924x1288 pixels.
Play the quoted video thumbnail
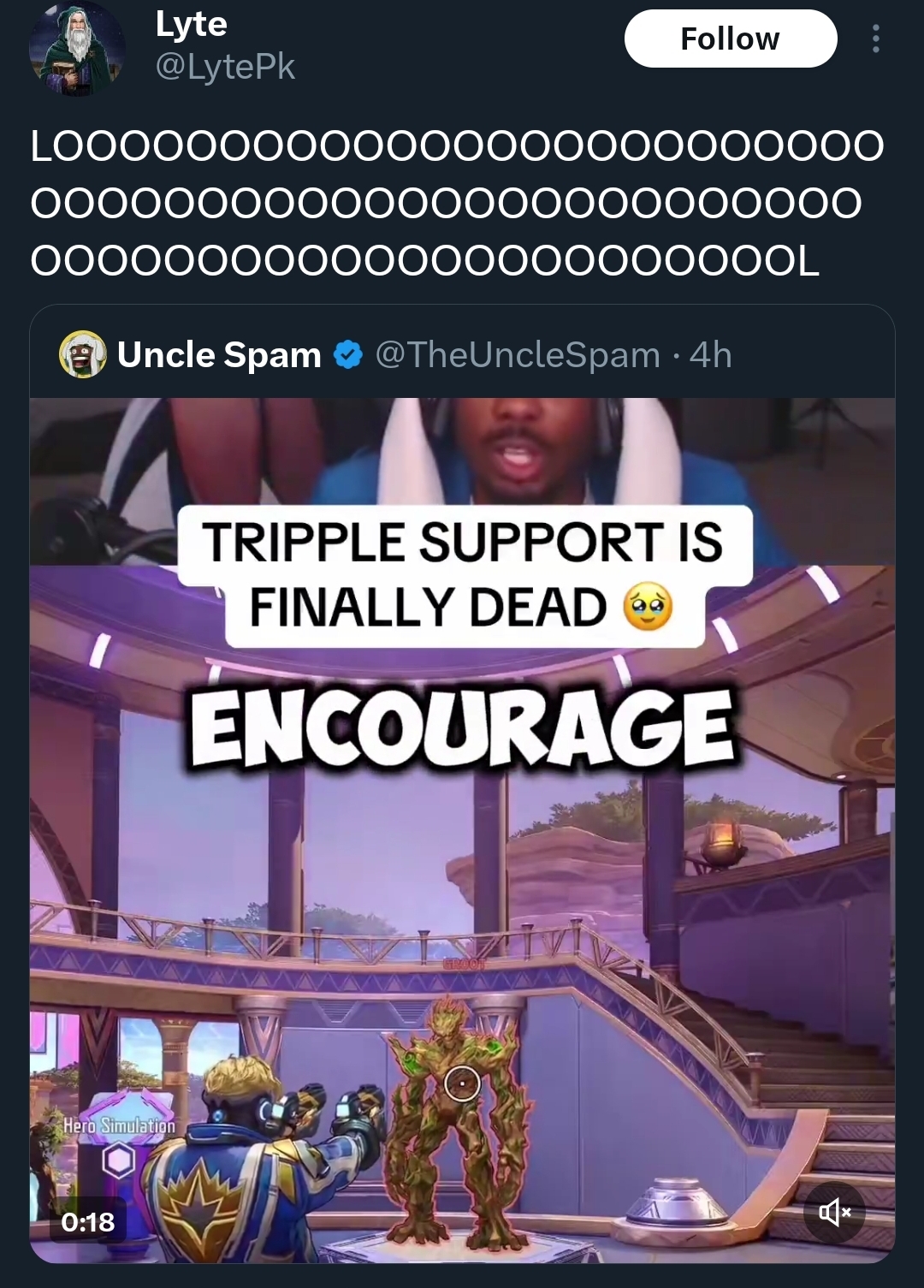[x=462, y=830]
